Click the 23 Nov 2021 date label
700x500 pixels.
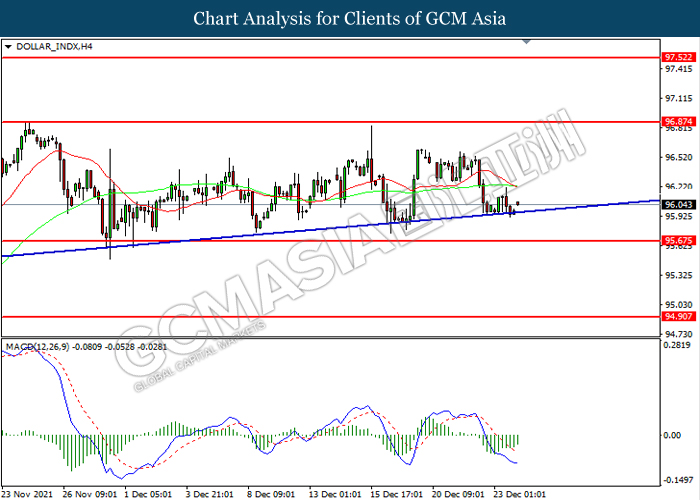pyautogui.click(x=27, y=494)
